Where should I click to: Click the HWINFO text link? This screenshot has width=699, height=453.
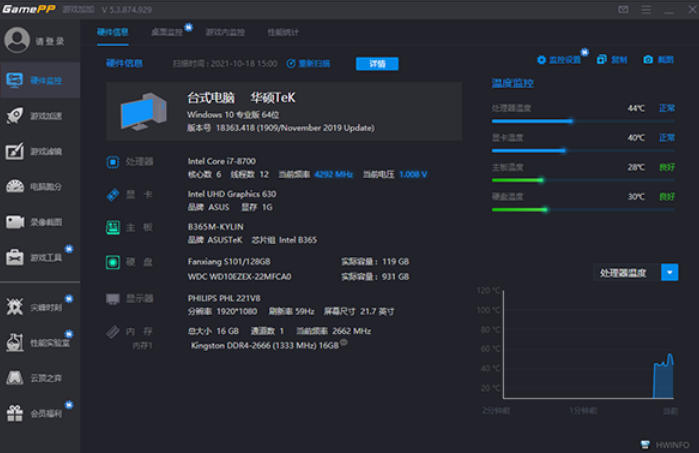click(672, 445)
